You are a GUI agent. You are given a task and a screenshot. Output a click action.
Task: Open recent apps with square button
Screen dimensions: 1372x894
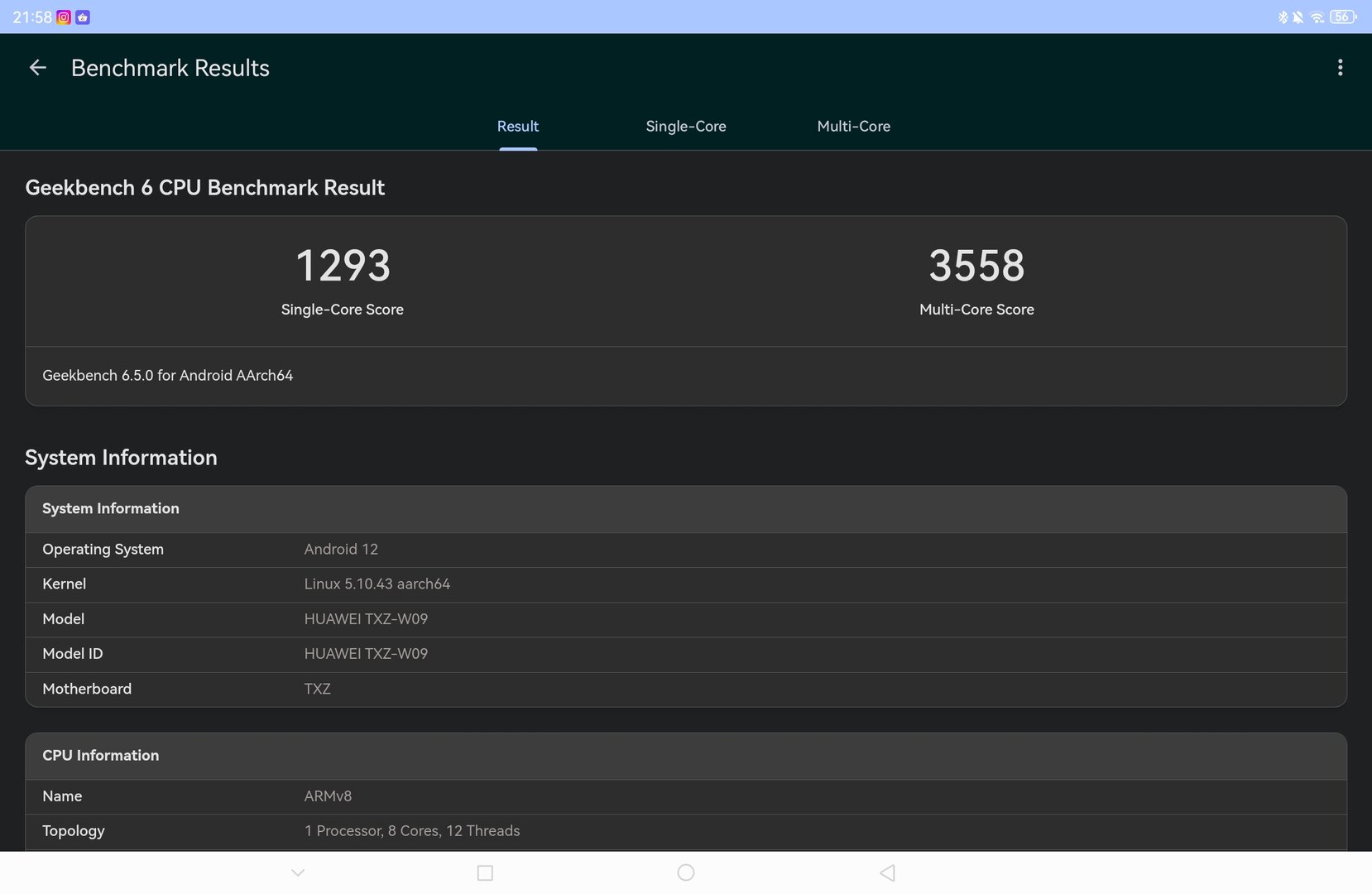pyautogui.click(x=486, y=872)
